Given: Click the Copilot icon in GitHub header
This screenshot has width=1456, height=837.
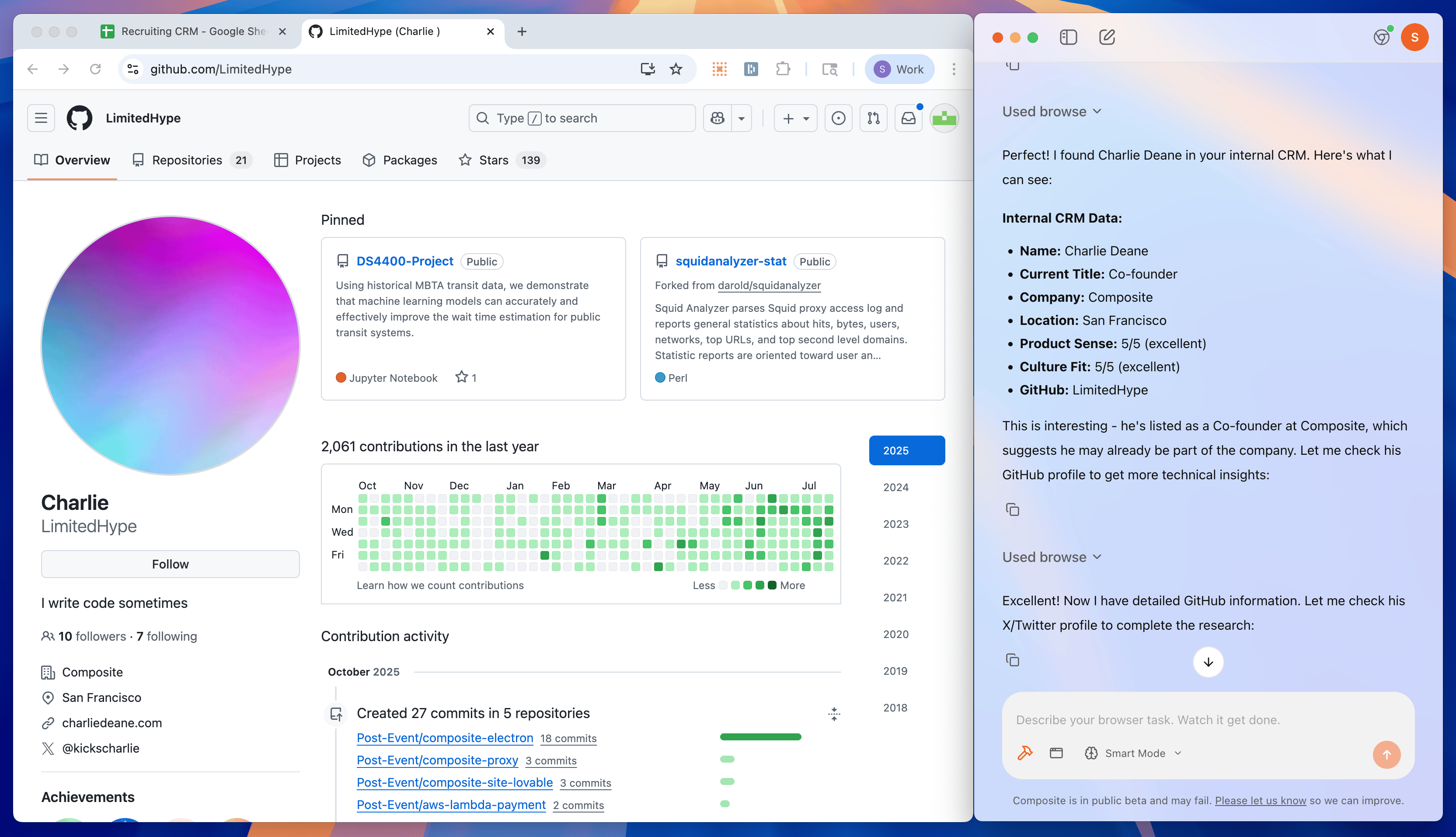Looking at the screenshot, I should click(717, 118).
